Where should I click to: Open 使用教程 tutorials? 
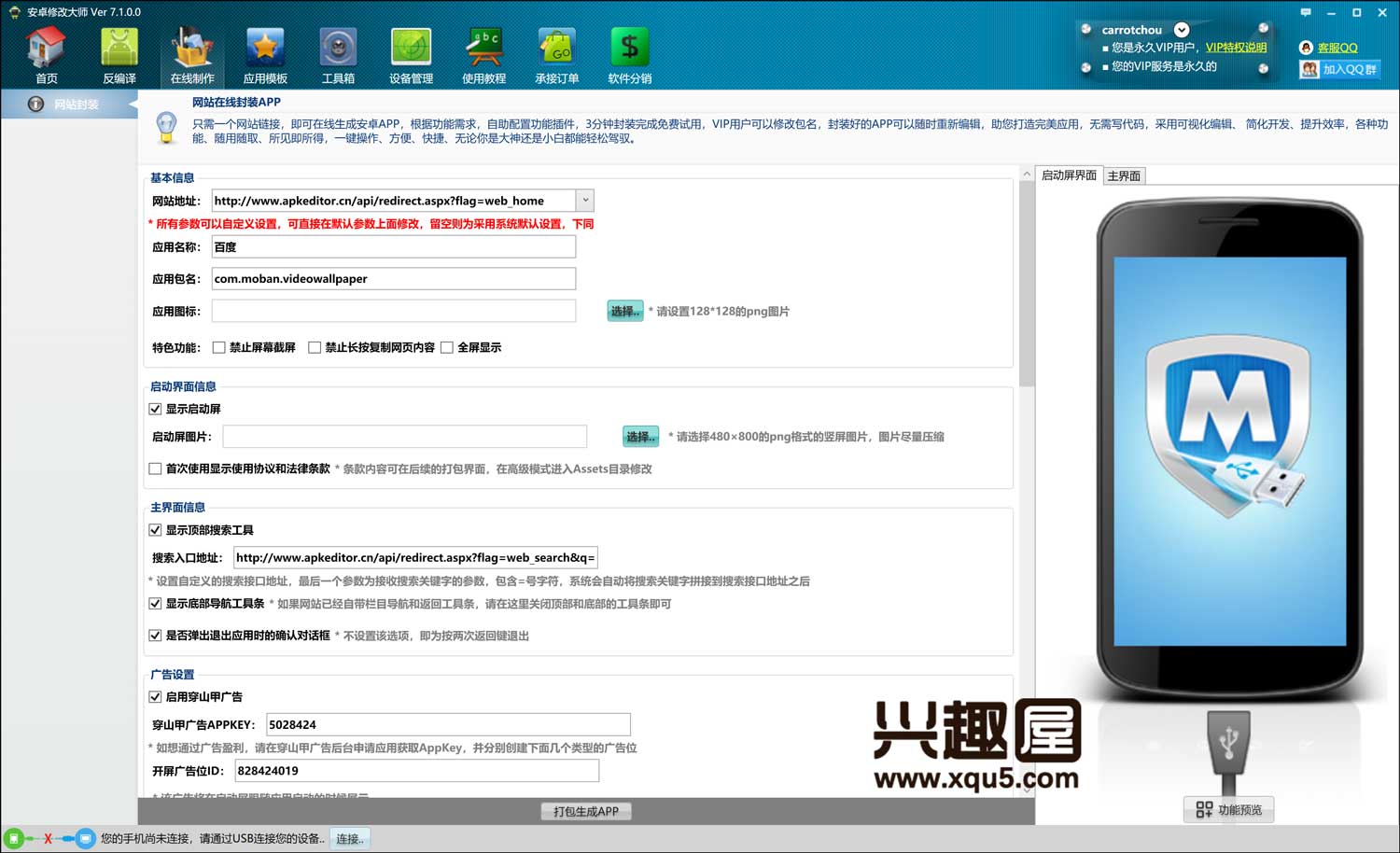[x=483, y=56]
